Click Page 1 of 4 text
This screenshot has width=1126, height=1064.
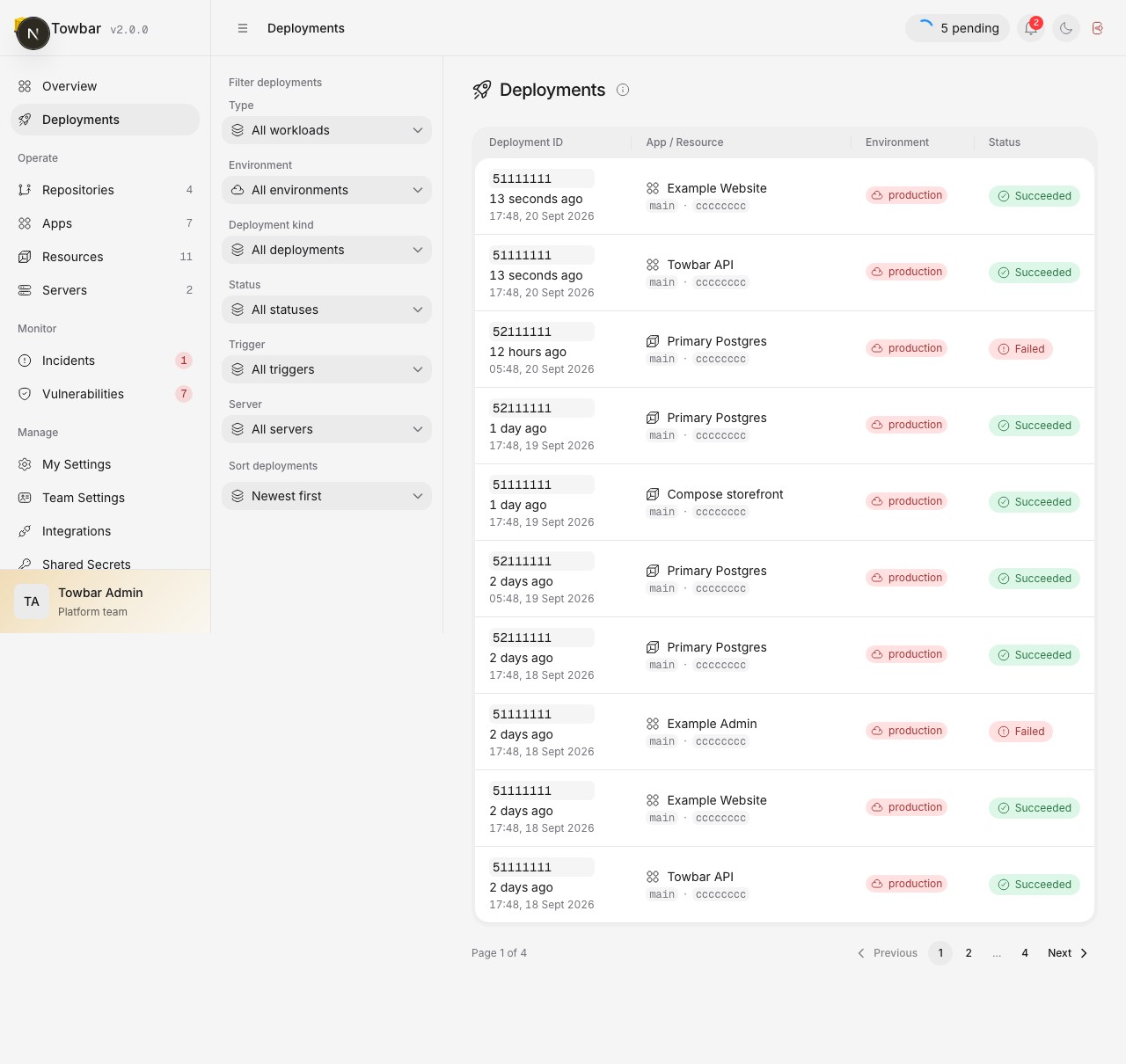coord(499,953)
